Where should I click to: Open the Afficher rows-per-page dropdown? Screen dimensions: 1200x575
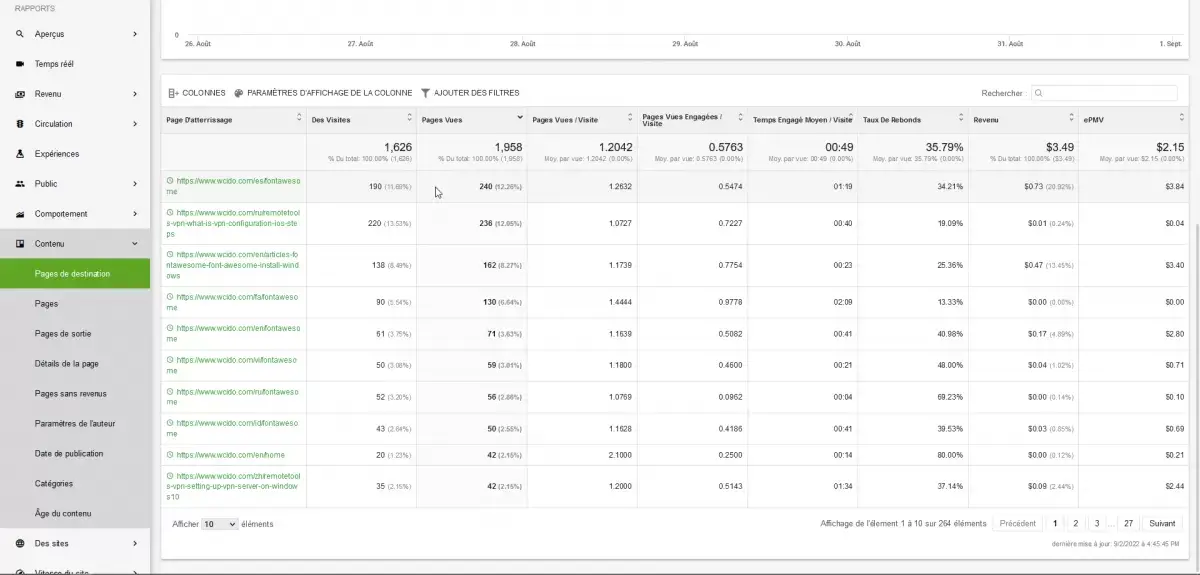point(220,524)
